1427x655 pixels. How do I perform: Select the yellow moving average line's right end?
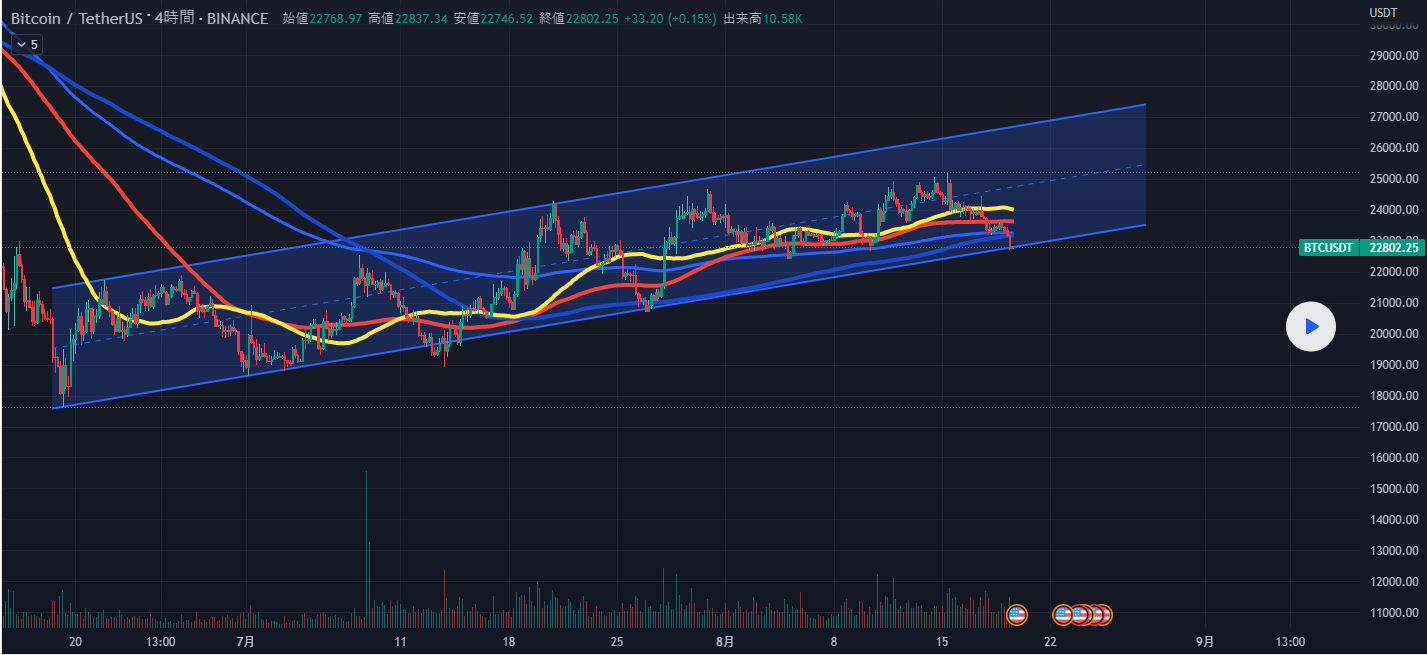tap(1012, 209)
